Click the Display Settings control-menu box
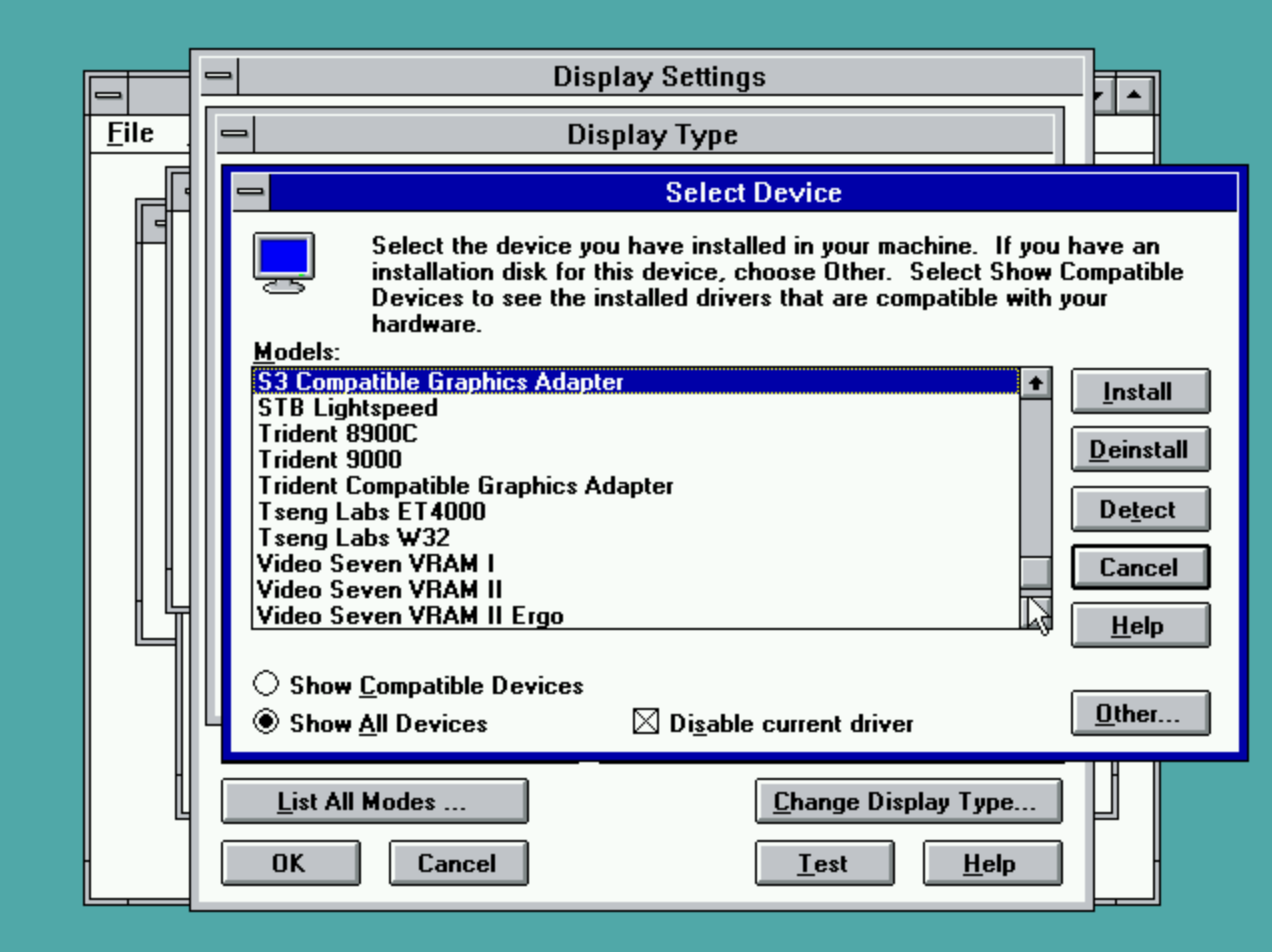 (217, 76)
